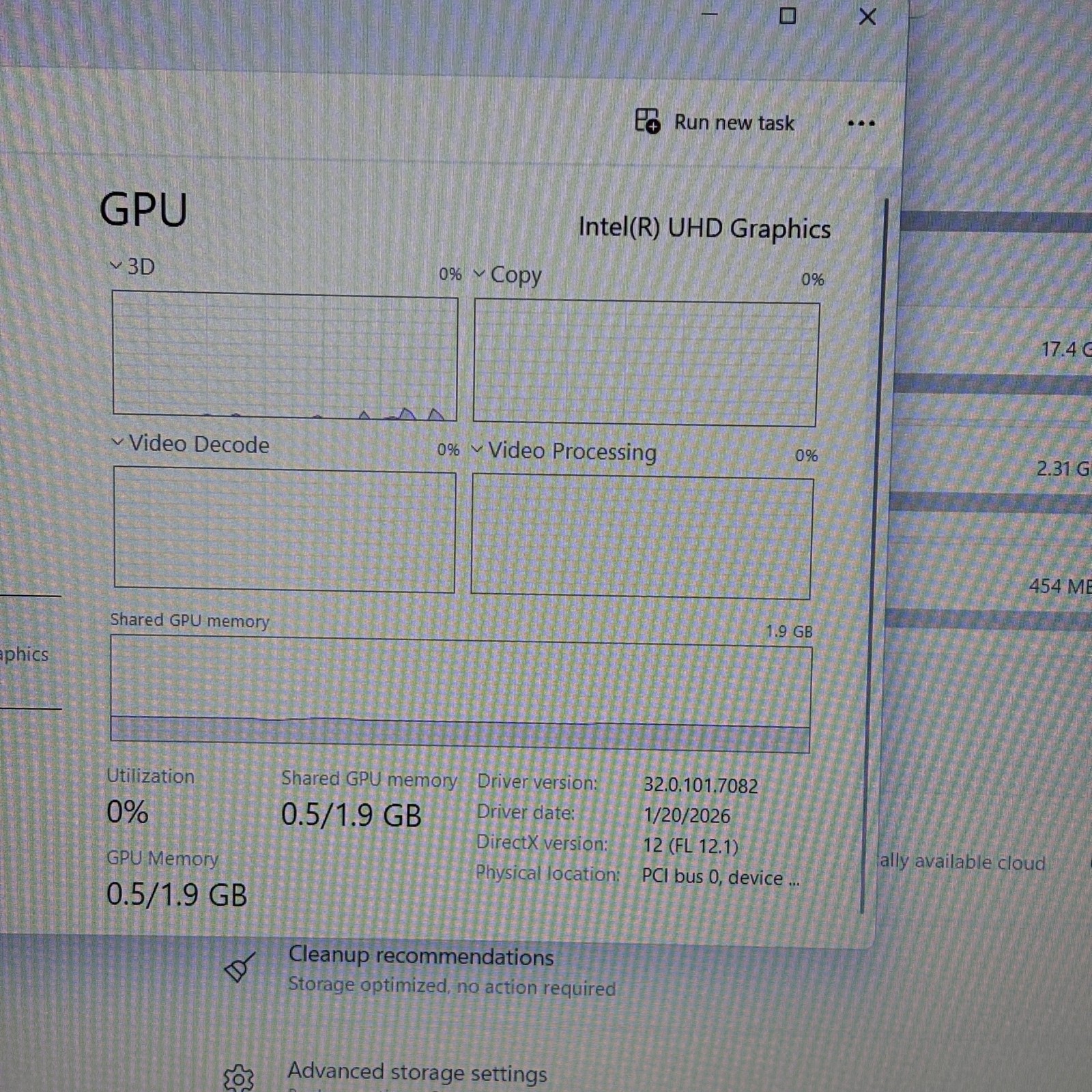Click the Physical location label

[548, 873]
